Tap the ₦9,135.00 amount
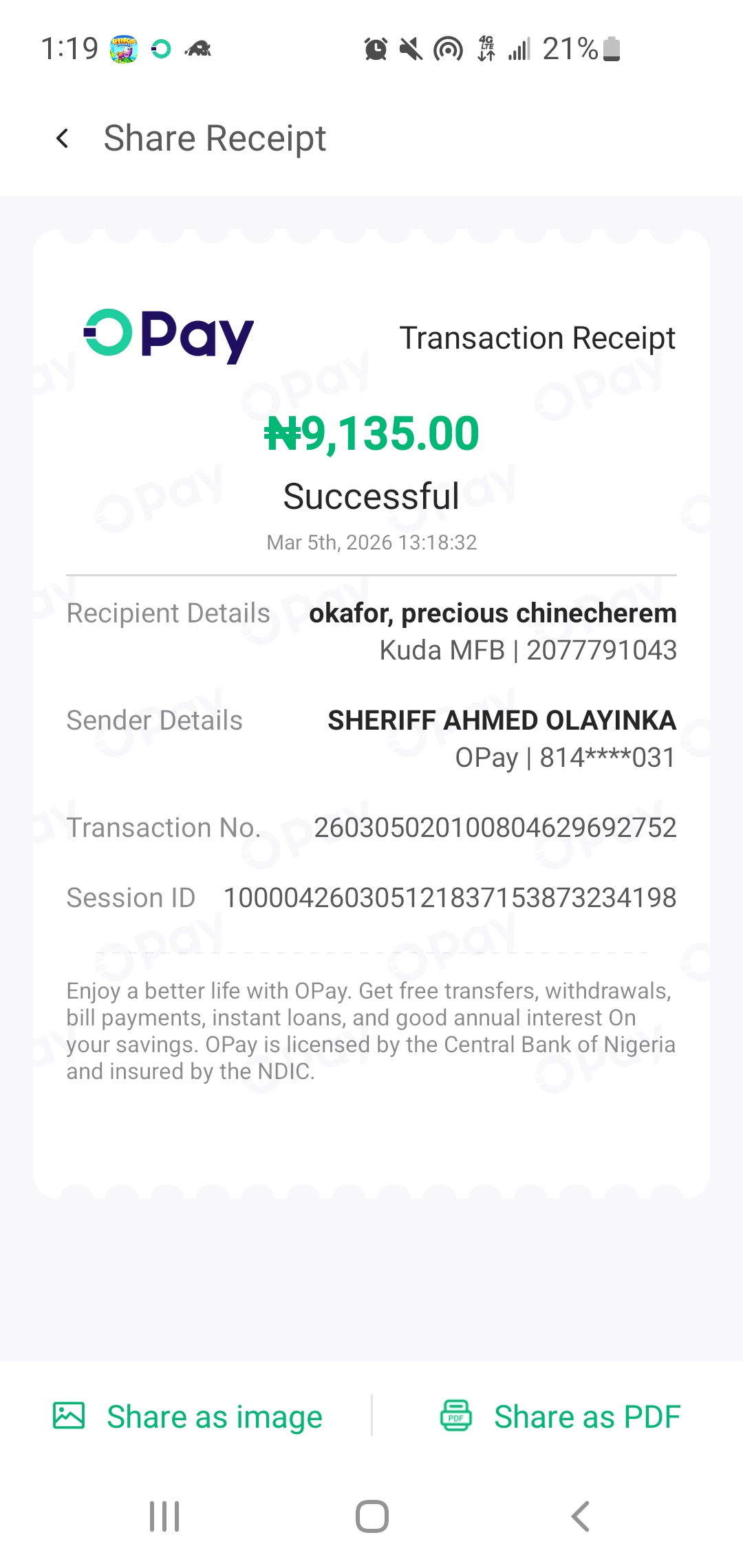Viewport: 743px width, 1568px height. 371,434
